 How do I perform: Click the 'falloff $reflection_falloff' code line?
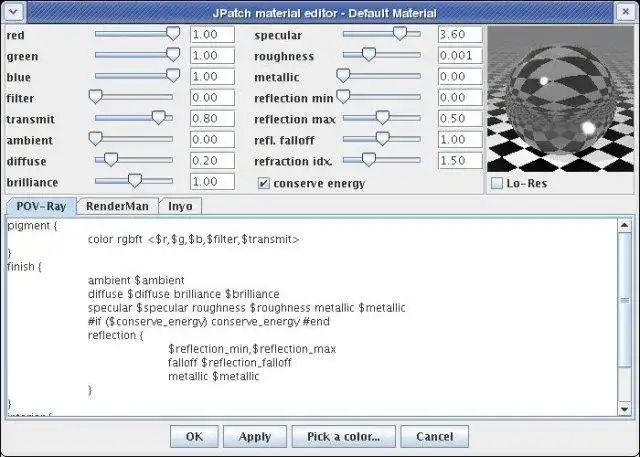[230, 362]
